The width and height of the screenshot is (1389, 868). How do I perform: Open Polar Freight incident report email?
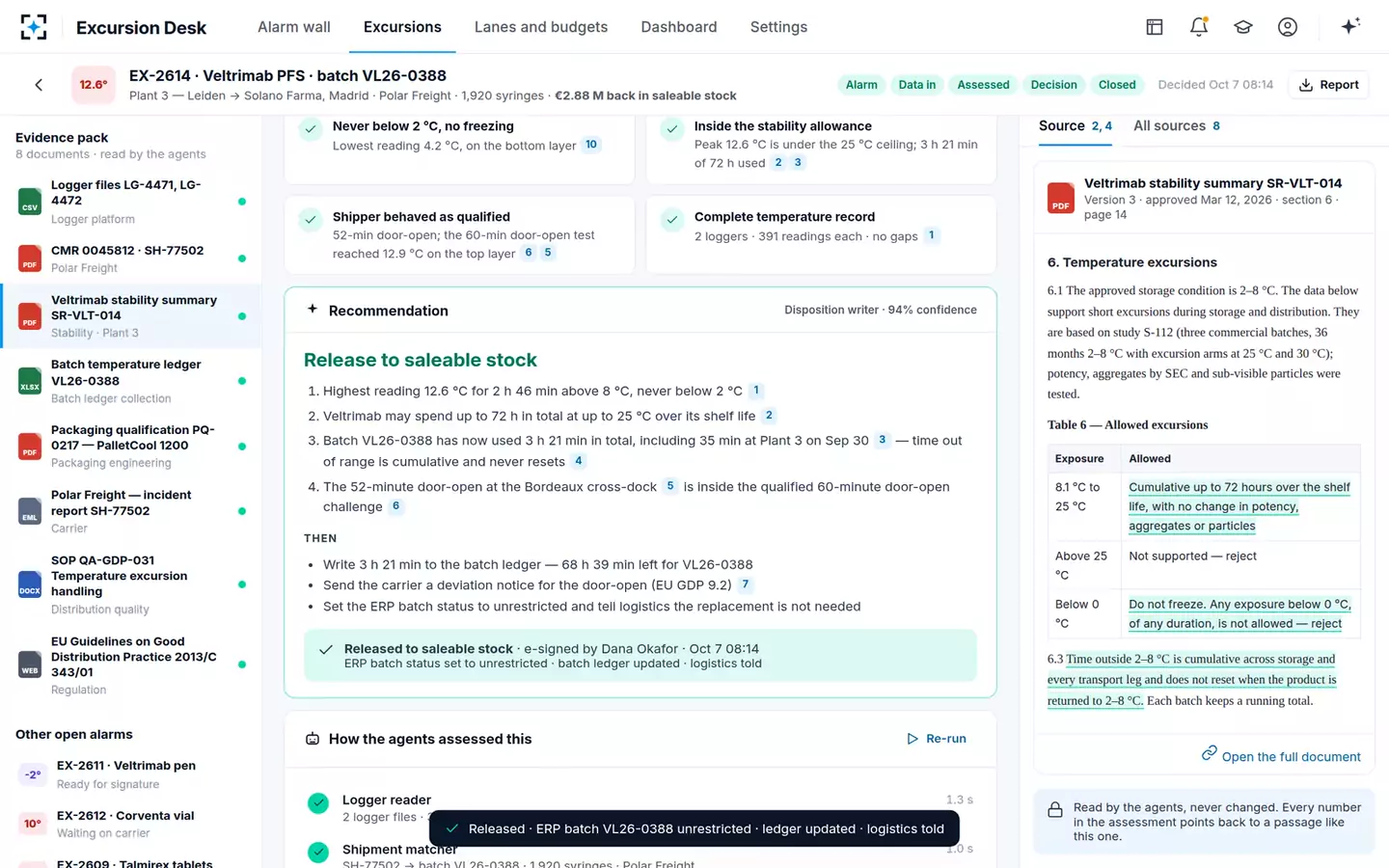(x=131, y=511)
